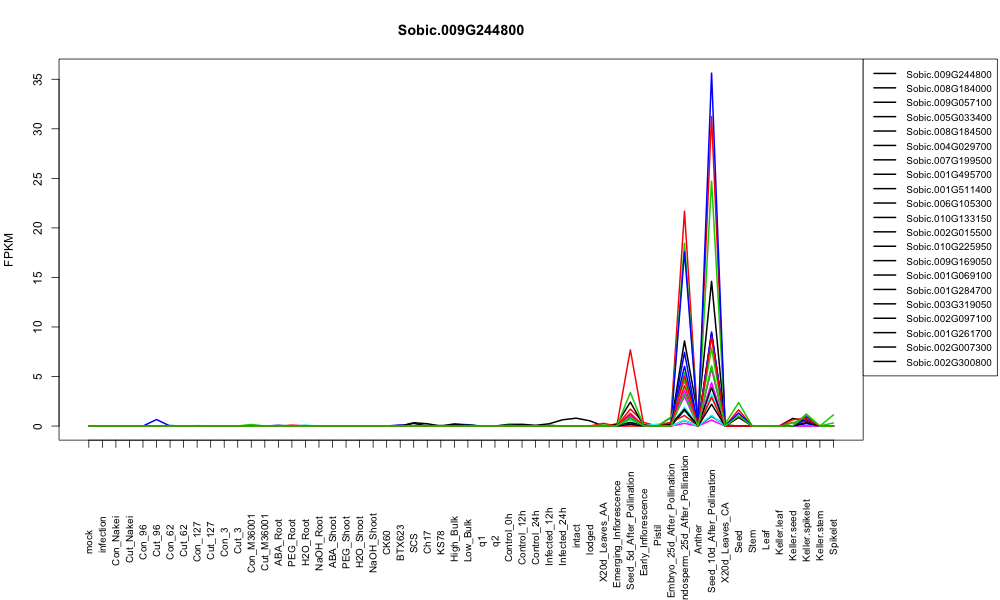Click the tallest blue peak top

coord(712,73)
